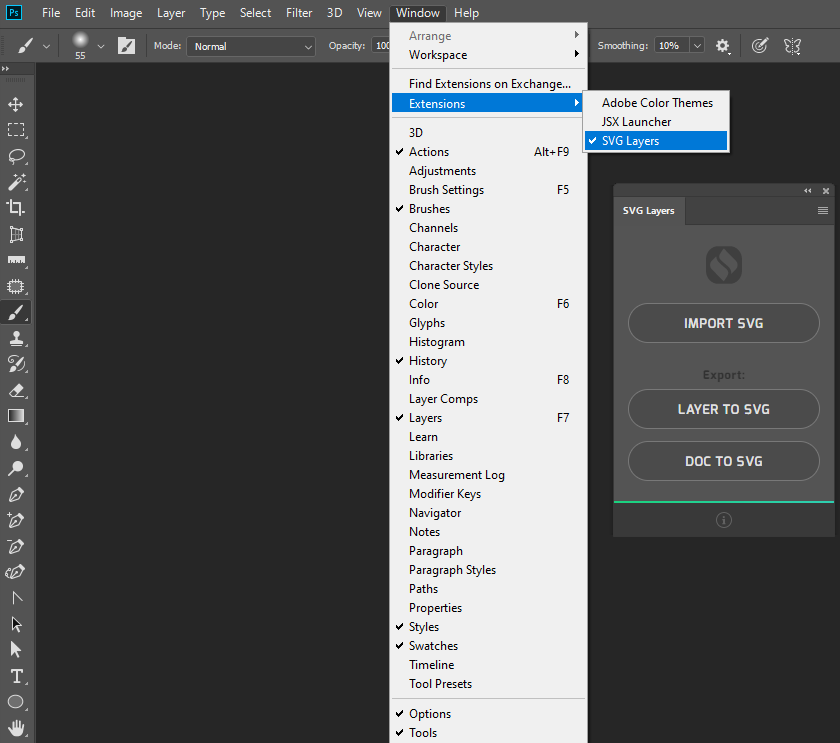Open the Help menu
840x743 pixels.
pyautogui.click(x=466, y=13)
